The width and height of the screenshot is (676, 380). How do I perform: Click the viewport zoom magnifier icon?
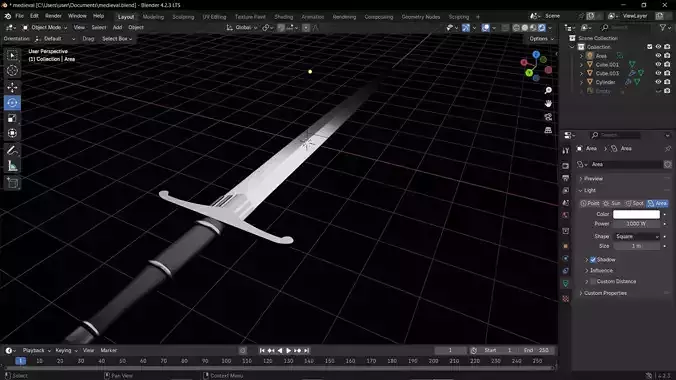coord(548,91)
